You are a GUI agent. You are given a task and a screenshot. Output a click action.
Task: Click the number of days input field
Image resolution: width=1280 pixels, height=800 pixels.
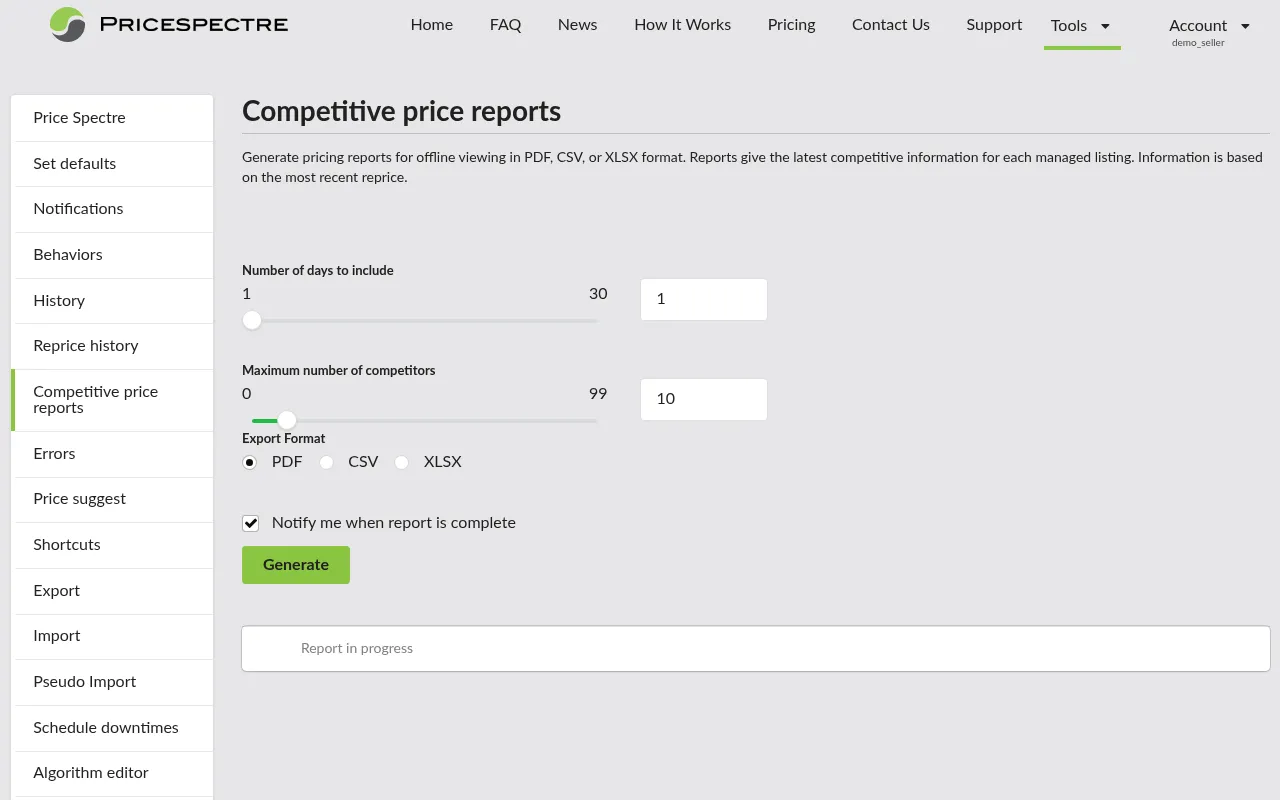(x=703, y=299)
